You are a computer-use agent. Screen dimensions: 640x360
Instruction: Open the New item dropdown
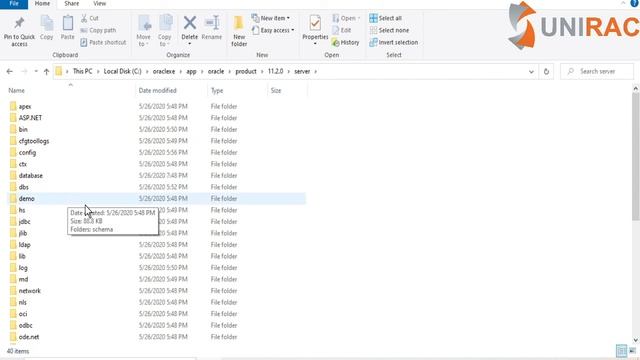click(x=271, y=18)
